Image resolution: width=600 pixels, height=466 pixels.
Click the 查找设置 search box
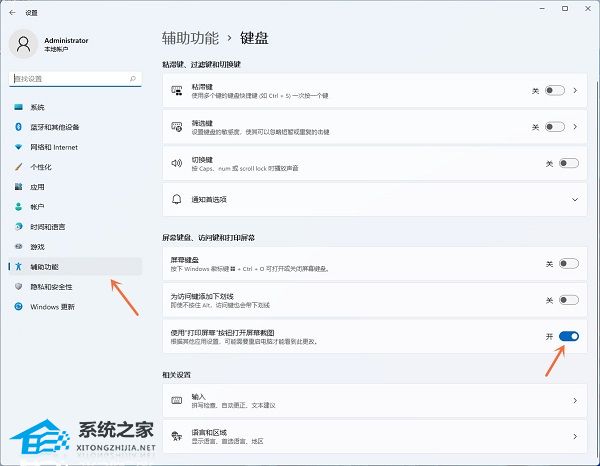pos(72,78)
